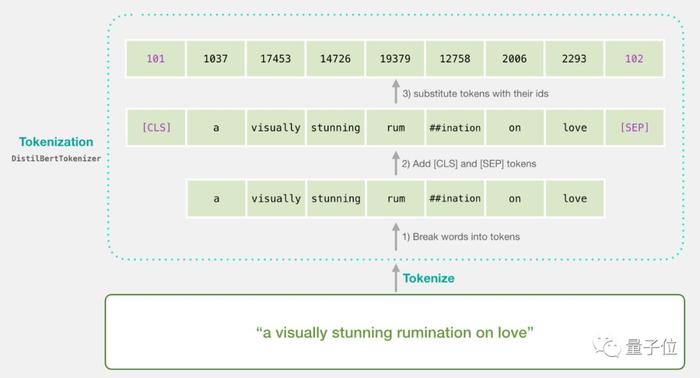Click the '3) substitute tokens with their ids' label

[475, 94]
